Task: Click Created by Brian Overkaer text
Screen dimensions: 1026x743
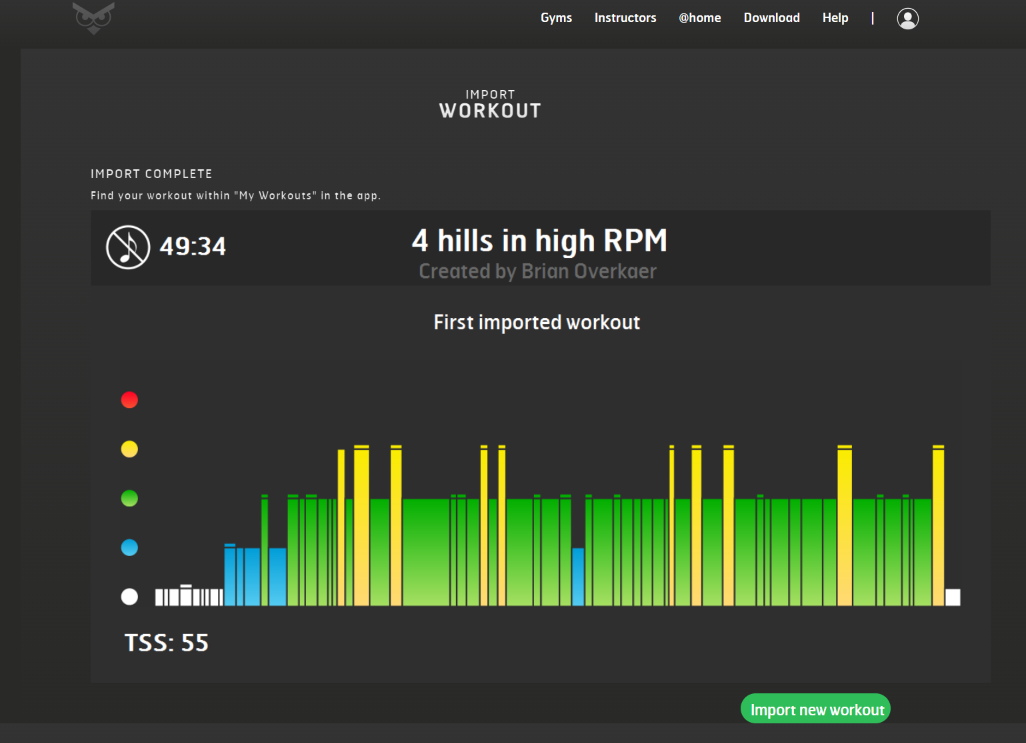Action: (x=538, y=271)
